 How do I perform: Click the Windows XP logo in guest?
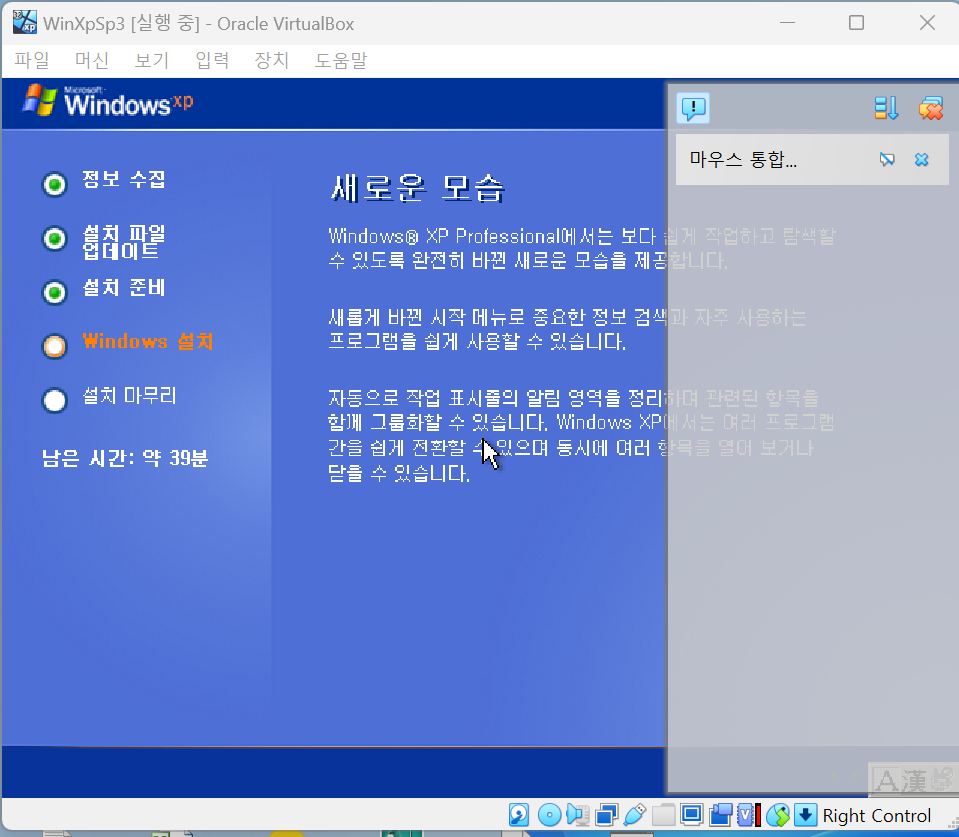point(108,101)
